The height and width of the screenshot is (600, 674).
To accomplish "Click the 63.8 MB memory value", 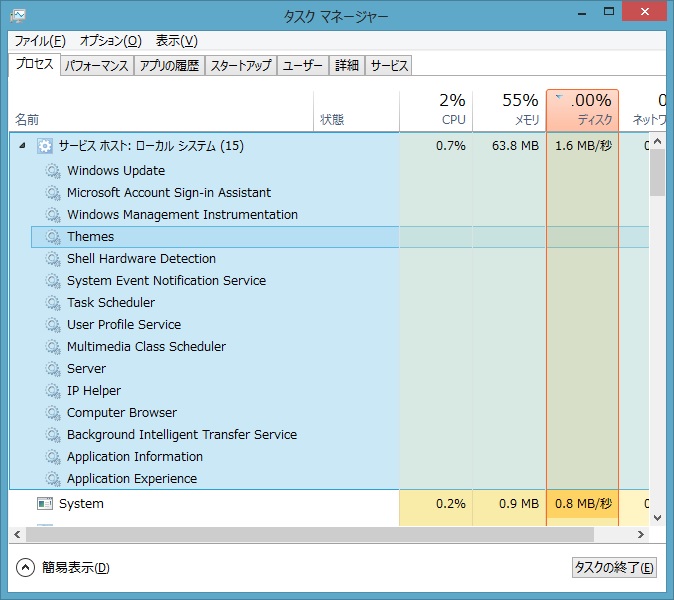I will [515, 146].
